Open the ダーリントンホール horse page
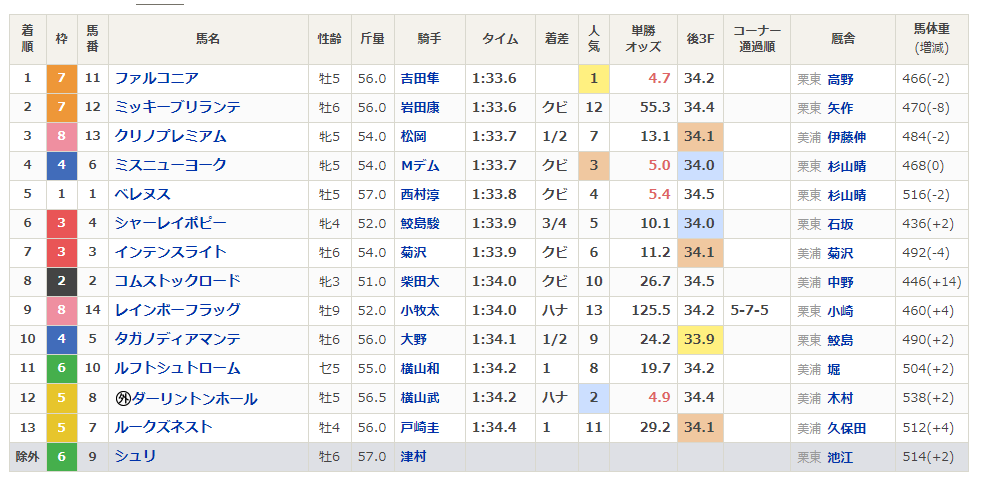The image size is (988, 492). 195,399
